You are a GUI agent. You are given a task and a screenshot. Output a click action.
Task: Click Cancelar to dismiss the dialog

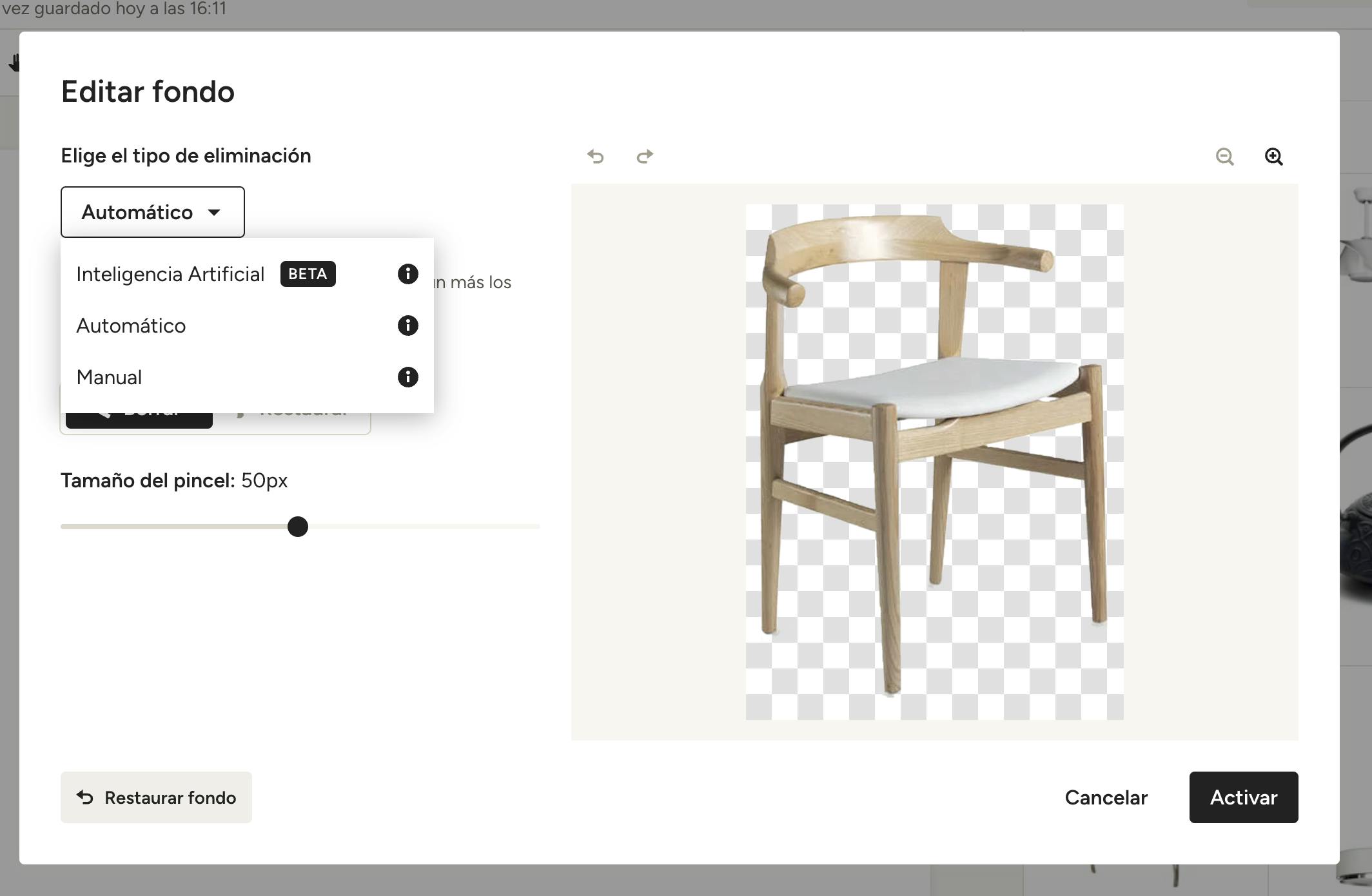pyautogui.click(x=1106, y=797)
